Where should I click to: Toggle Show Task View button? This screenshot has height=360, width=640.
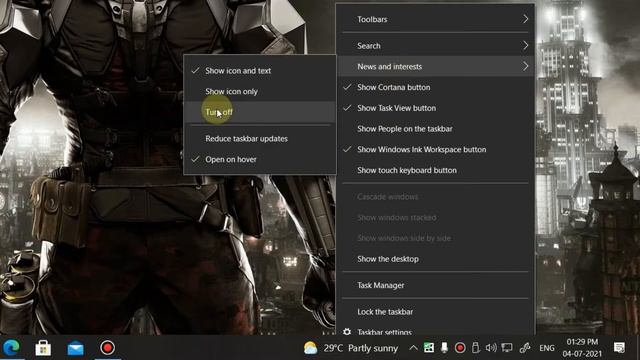tap(435, 108)
